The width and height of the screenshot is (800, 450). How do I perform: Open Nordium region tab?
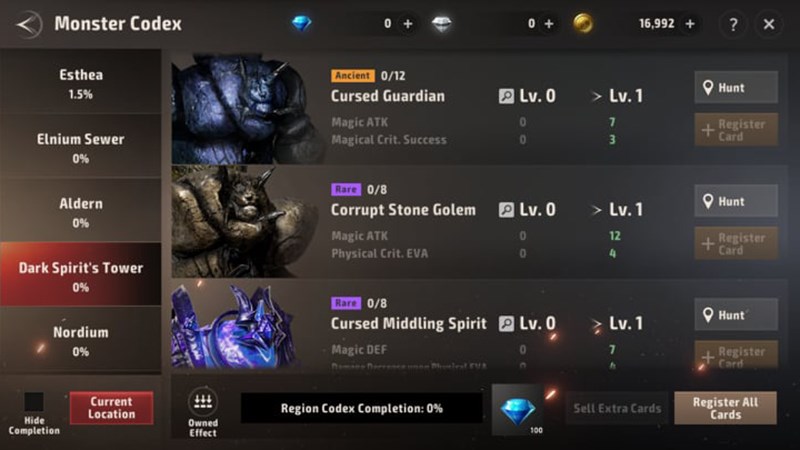pyautogui.click(x=81, y=340)
